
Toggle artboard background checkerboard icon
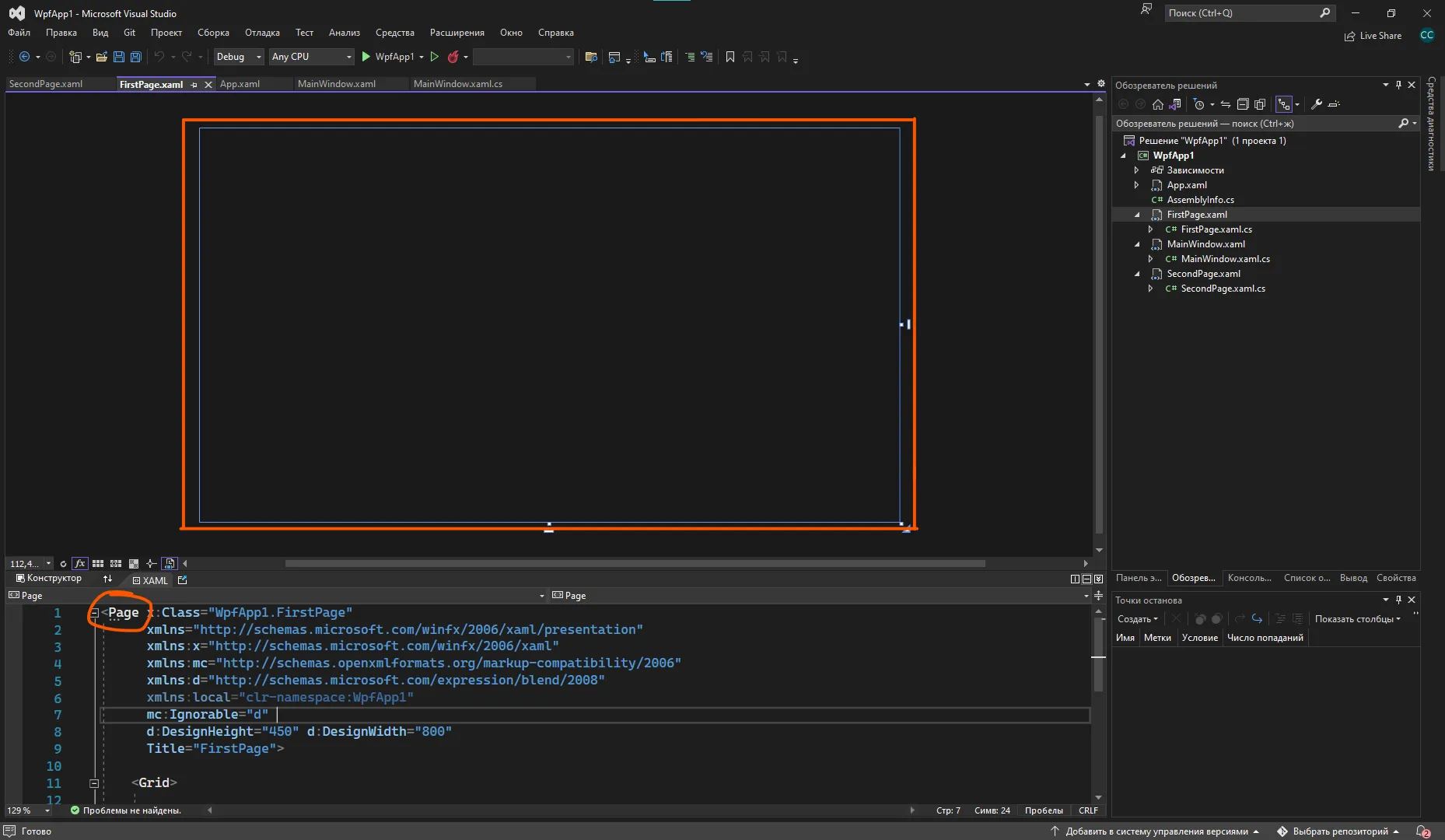[134, 563]
